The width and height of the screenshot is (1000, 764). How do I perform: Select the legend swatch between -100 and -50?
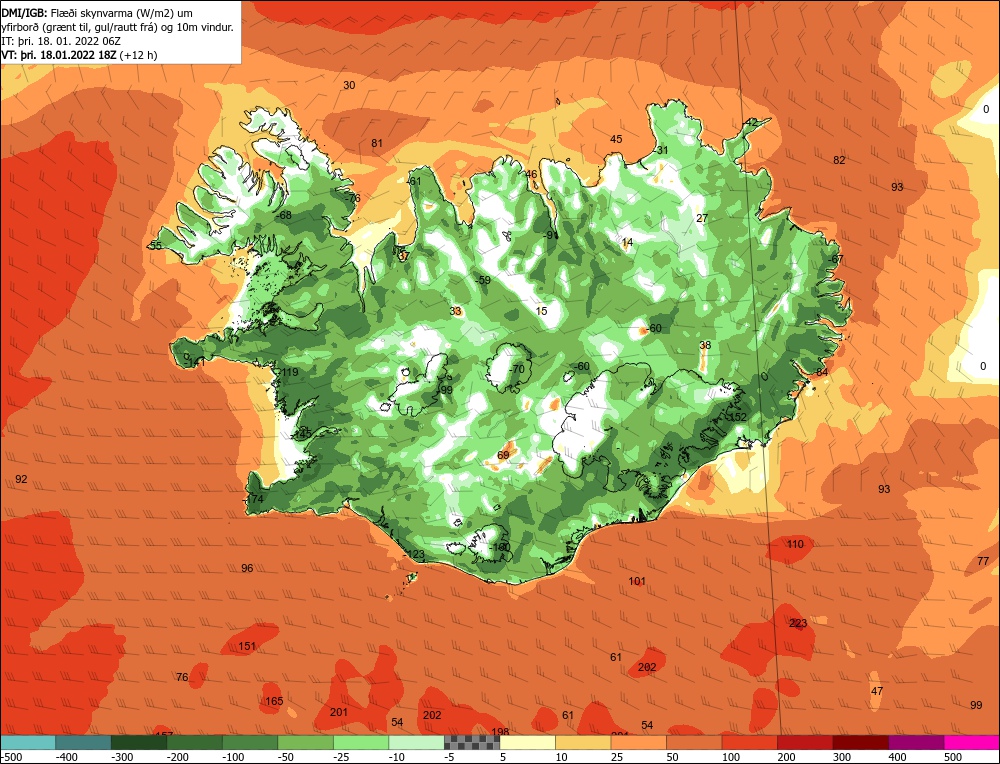click(250, 742)
